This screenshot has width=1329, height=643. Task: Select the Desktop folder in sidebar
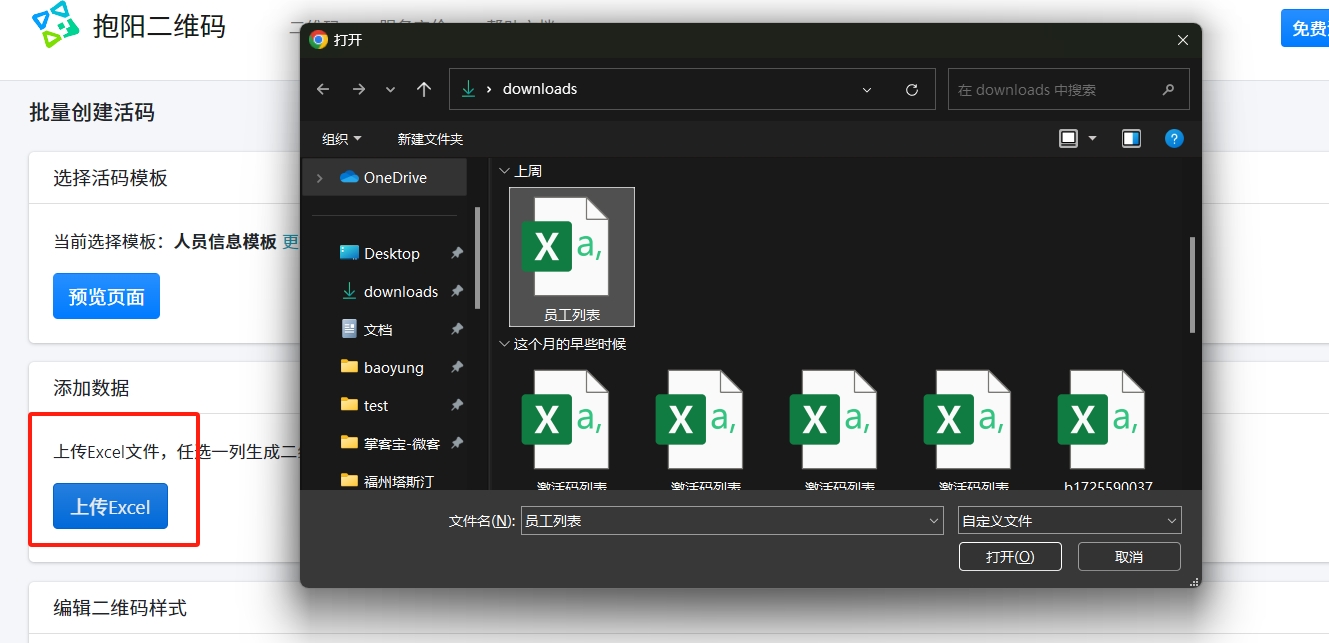coord(391,254)
